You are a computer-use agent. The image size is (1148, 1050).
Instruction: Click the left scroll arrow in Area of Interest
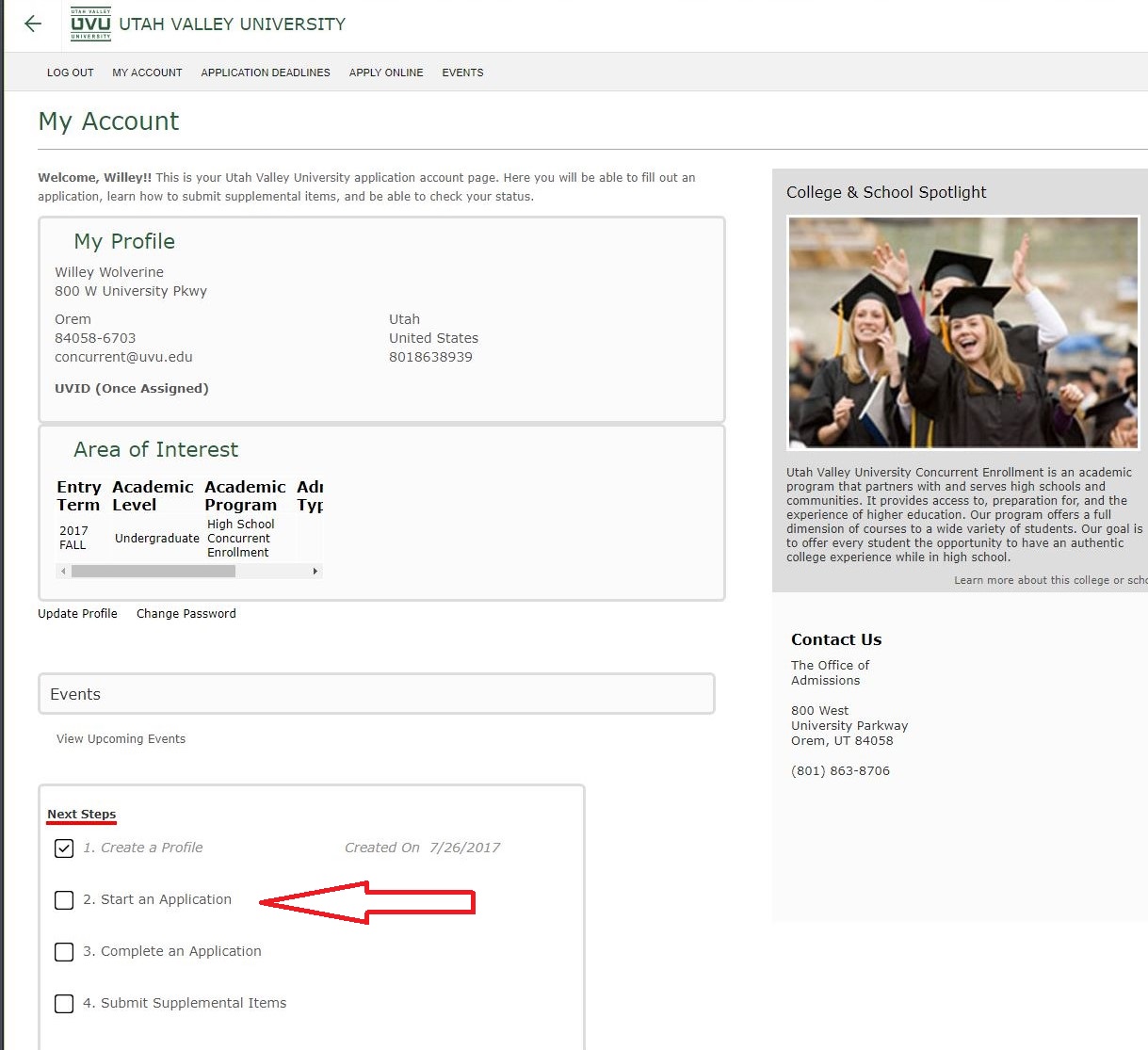click(63, 571)
